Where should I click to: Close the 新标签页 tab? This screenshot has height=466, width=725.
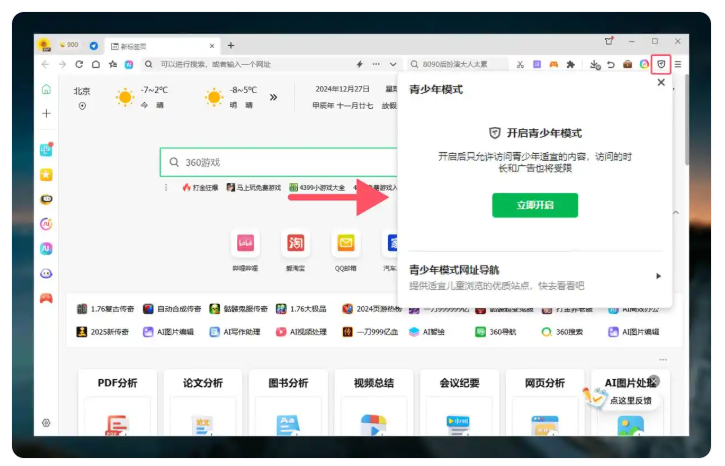point(212,46)
